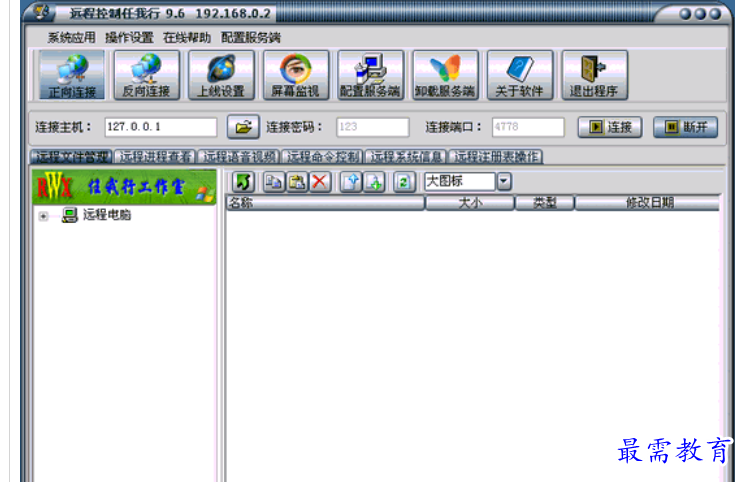Switch to the 远程系统信息 tab
739x482 pixels.
(406, 157)
